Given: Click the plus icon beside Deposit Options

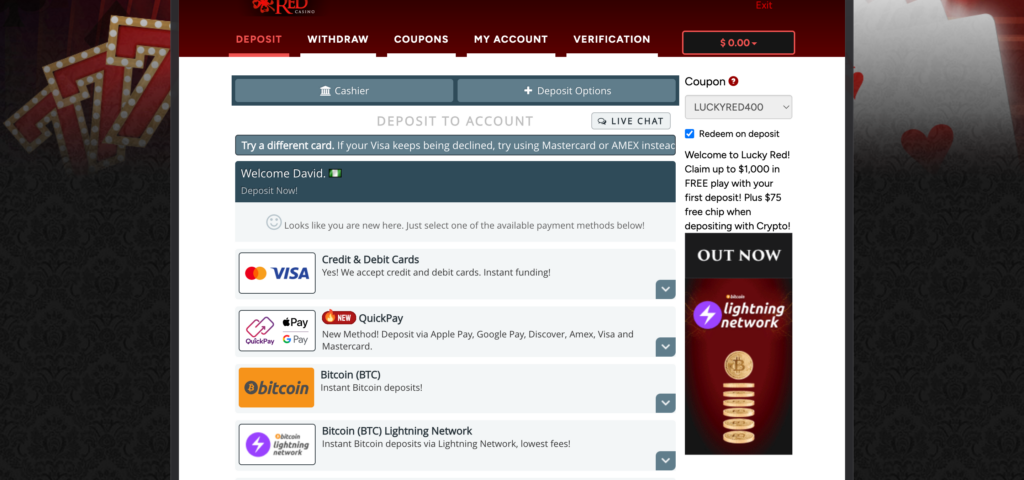Looking at the screenshot, I should click(528, 91).
